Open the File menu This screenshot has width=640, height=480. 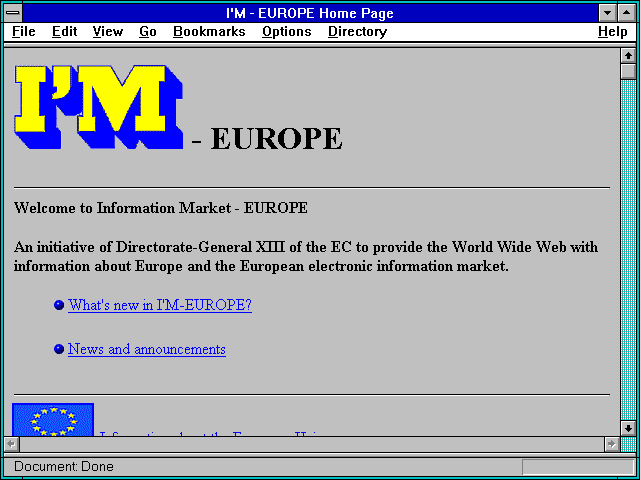24,32
